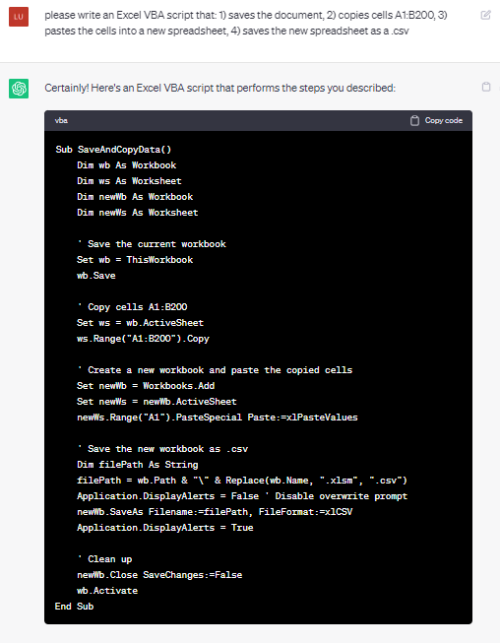Click the green ChatGPT logo avatar
500x643 pixels.
(19, 89)
